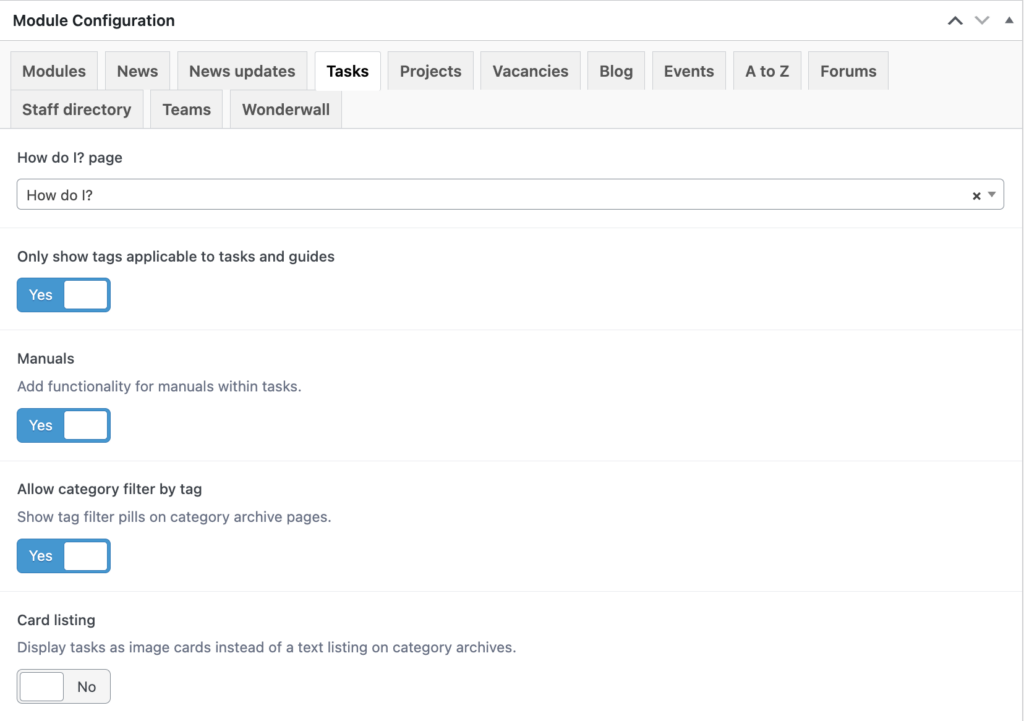Collapse the Module Configuration panel

pos(1009,20)
